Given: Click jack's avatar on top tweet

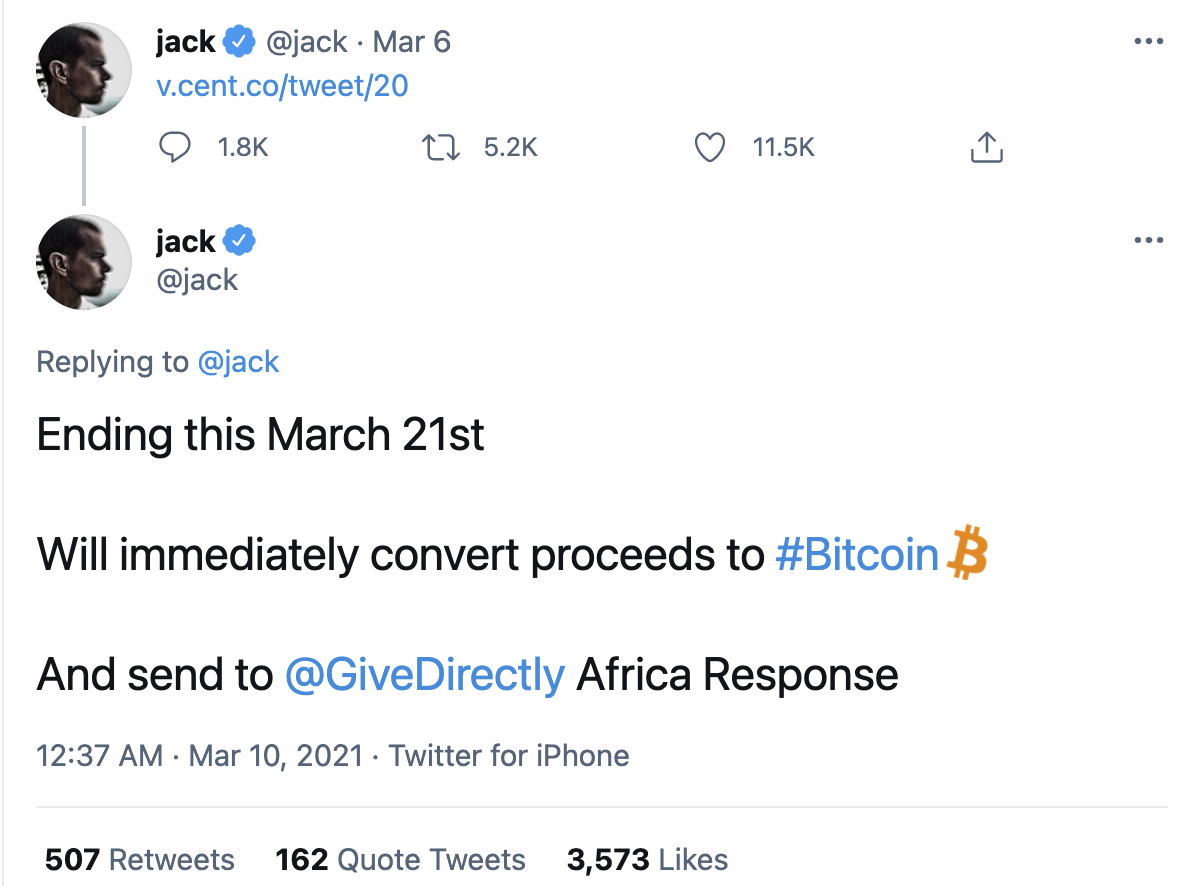Looking at the screenshot, I should pyautogui.click(x=84, y=69).
